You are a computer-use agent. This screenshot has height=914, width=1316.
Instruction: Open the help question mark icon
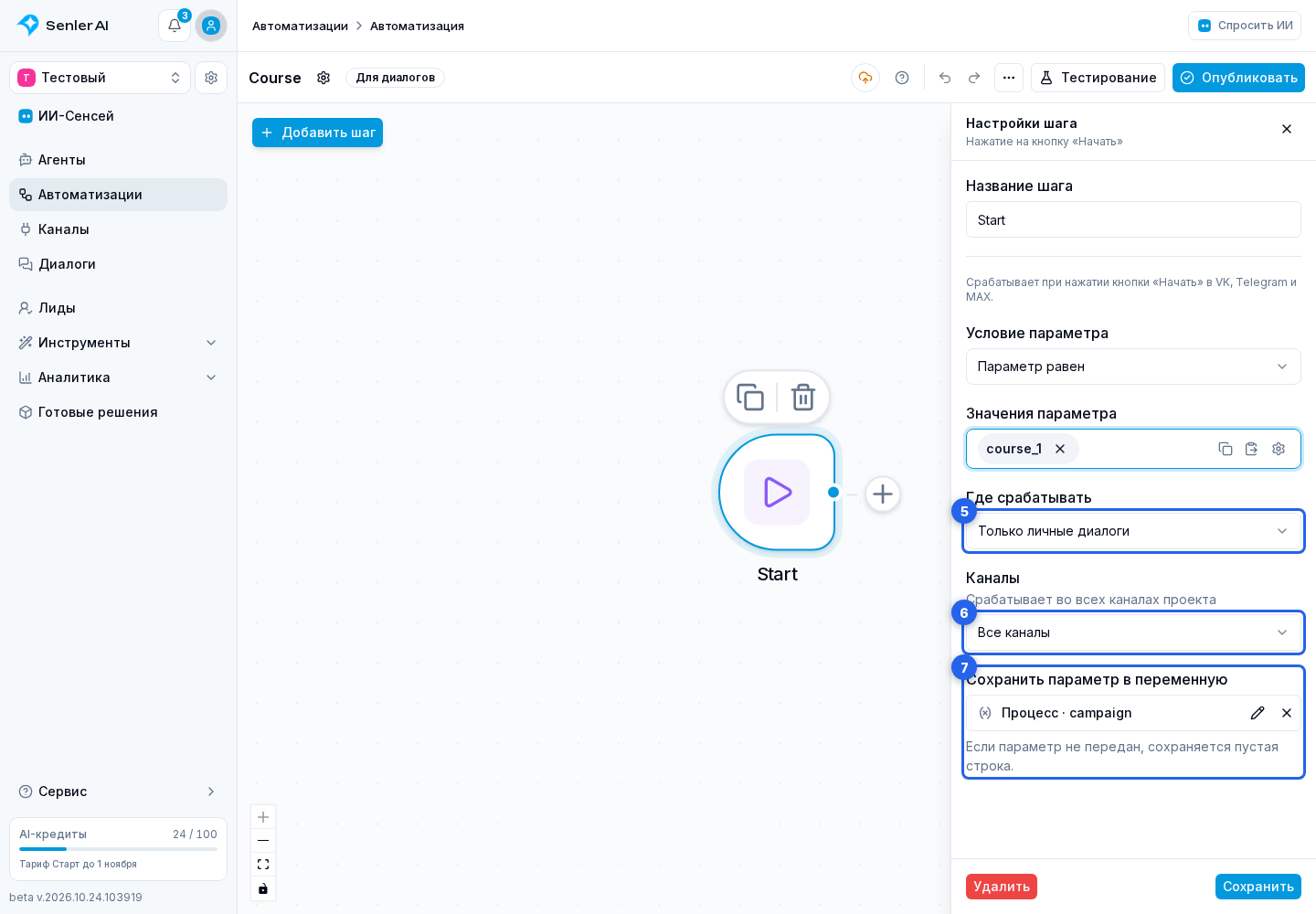tap(902, 78)
